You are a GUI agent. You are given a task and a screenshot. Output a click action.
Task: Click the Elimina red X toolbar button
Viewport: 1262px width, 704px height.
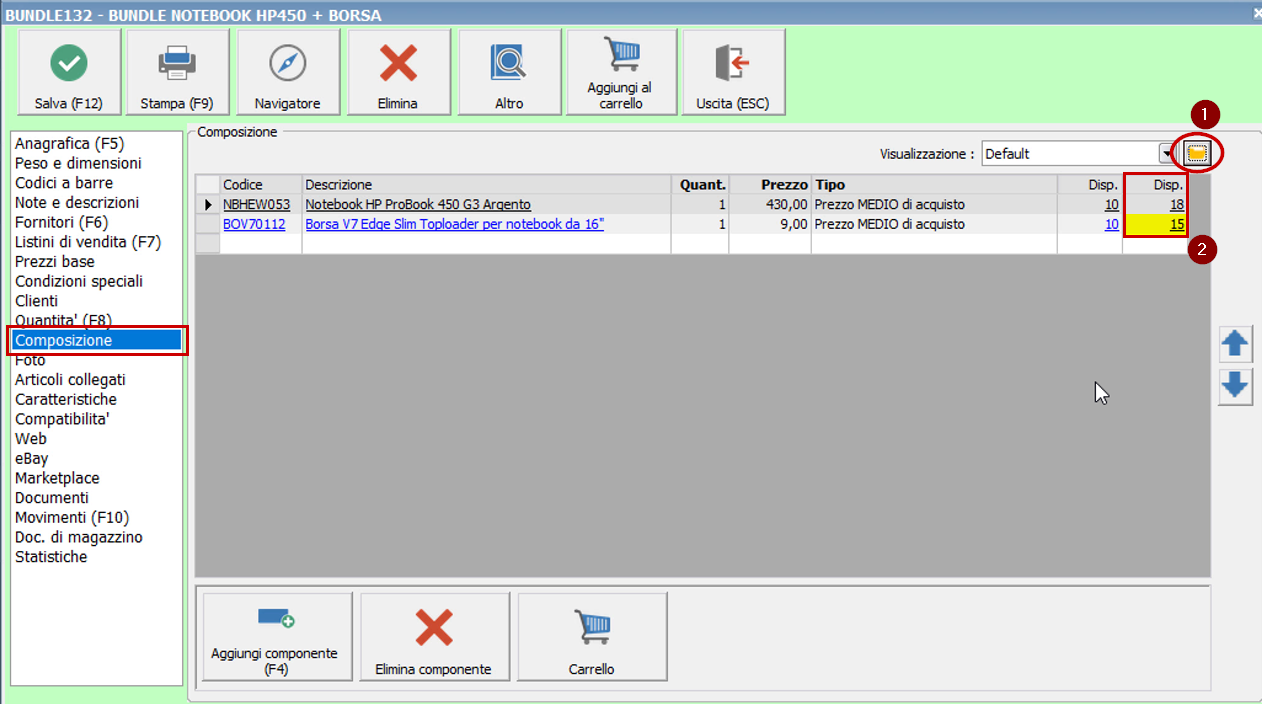[x=398, y=72]
